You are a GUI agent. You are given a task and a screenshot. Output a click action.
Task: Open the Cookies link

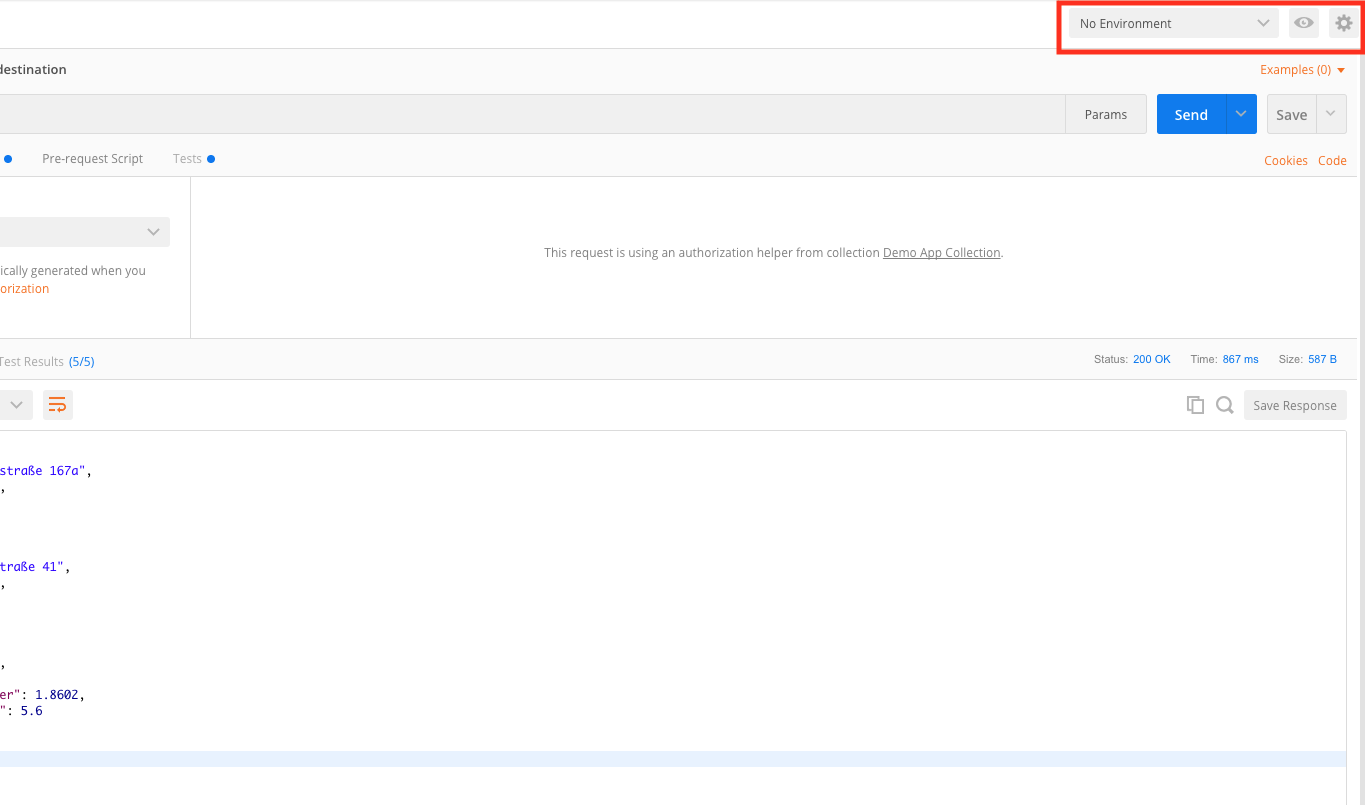[x=1285, y=160]
